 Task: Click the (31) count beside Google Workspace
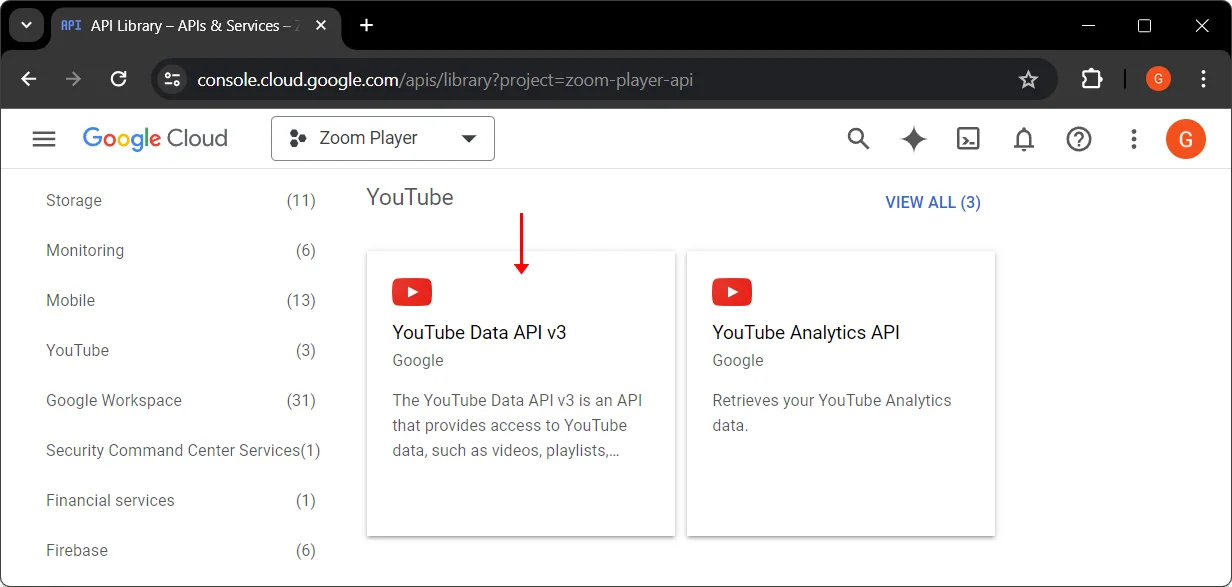[301, 400]
